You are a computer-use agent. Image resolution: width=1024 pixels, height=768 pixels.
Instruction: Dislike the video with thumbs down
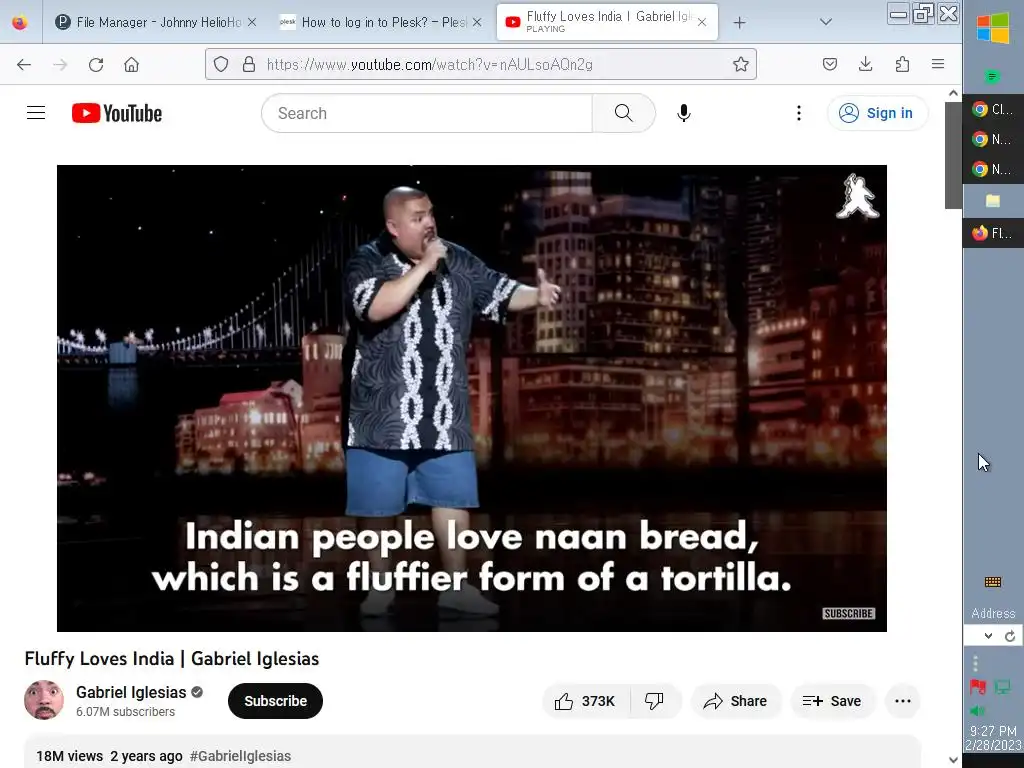pos(654,701)
